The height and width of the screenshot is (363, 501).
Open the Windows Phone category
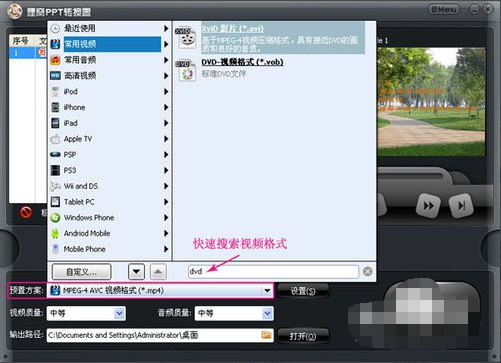[x=109, y=218]
